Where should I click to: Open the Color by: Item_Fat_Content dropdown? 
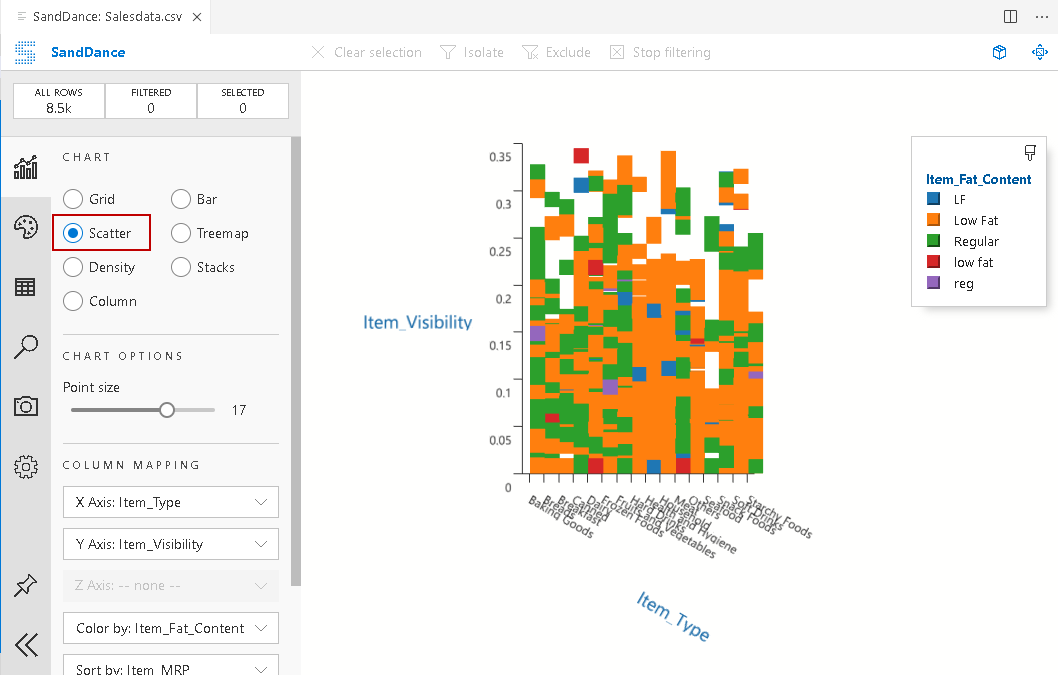[170, 628]
